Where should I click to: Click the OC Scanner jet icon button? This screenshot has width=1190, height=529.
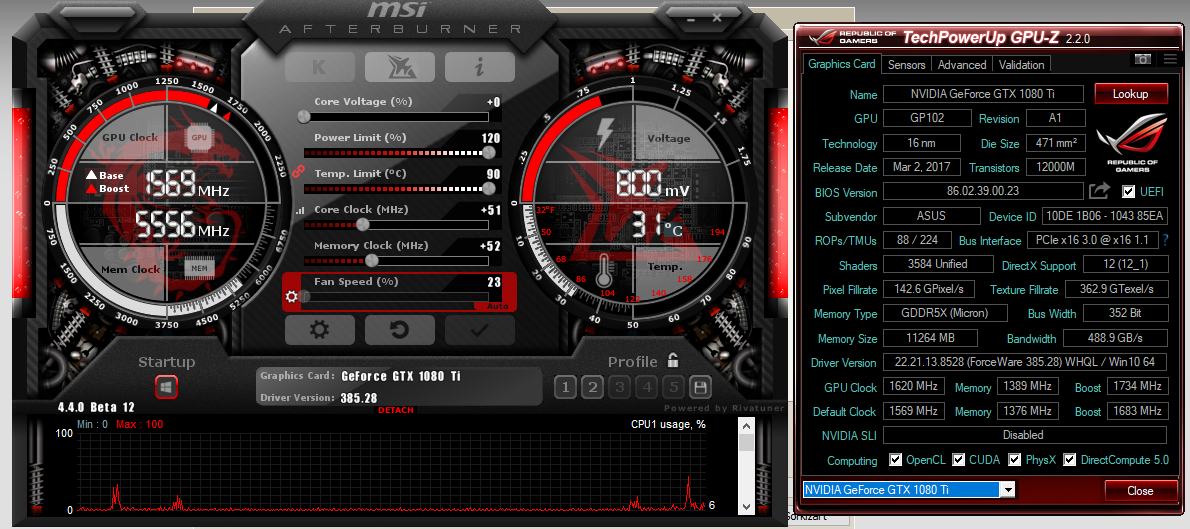pyautogui.click(x=399, y=67)
